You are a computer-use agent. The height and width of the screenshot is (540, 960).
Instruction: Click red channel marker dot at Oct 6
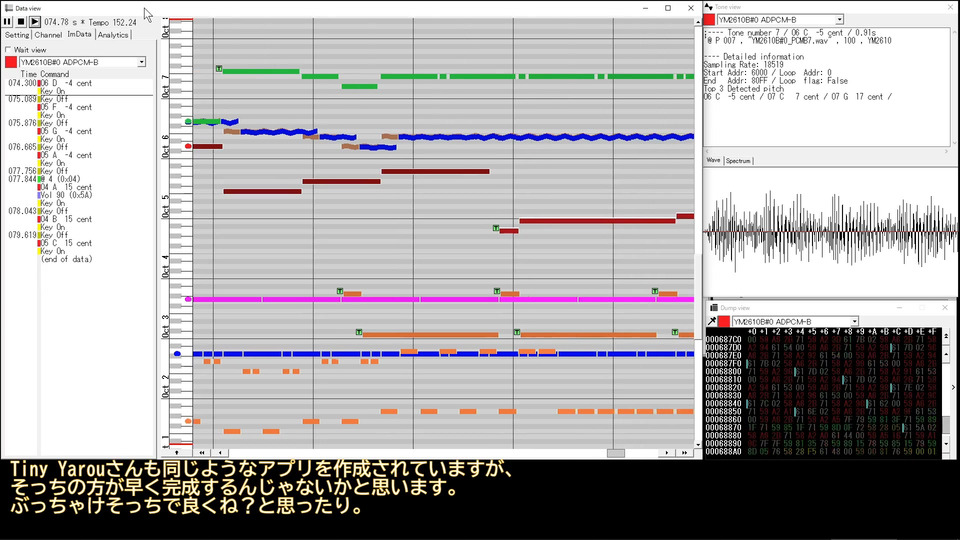[x=188, y=146]
